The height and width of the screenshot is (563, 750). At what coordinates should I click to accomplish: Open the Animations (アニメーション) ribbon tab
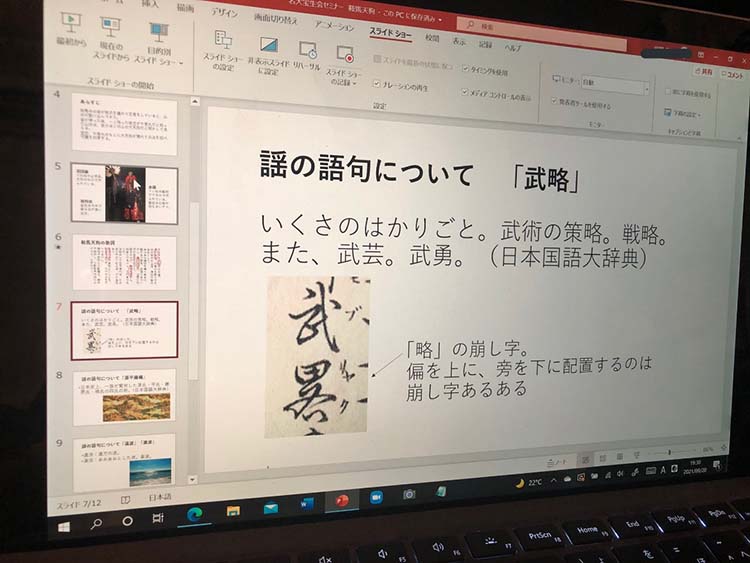click(334, 26)
